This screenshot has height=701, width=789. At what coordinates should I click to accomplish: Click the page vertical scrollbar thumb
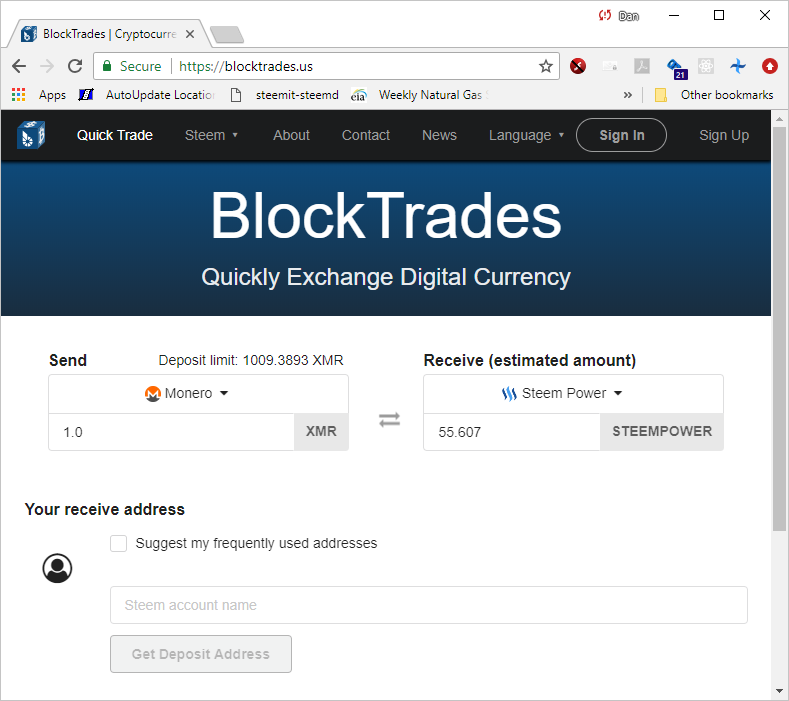(779, 330)
